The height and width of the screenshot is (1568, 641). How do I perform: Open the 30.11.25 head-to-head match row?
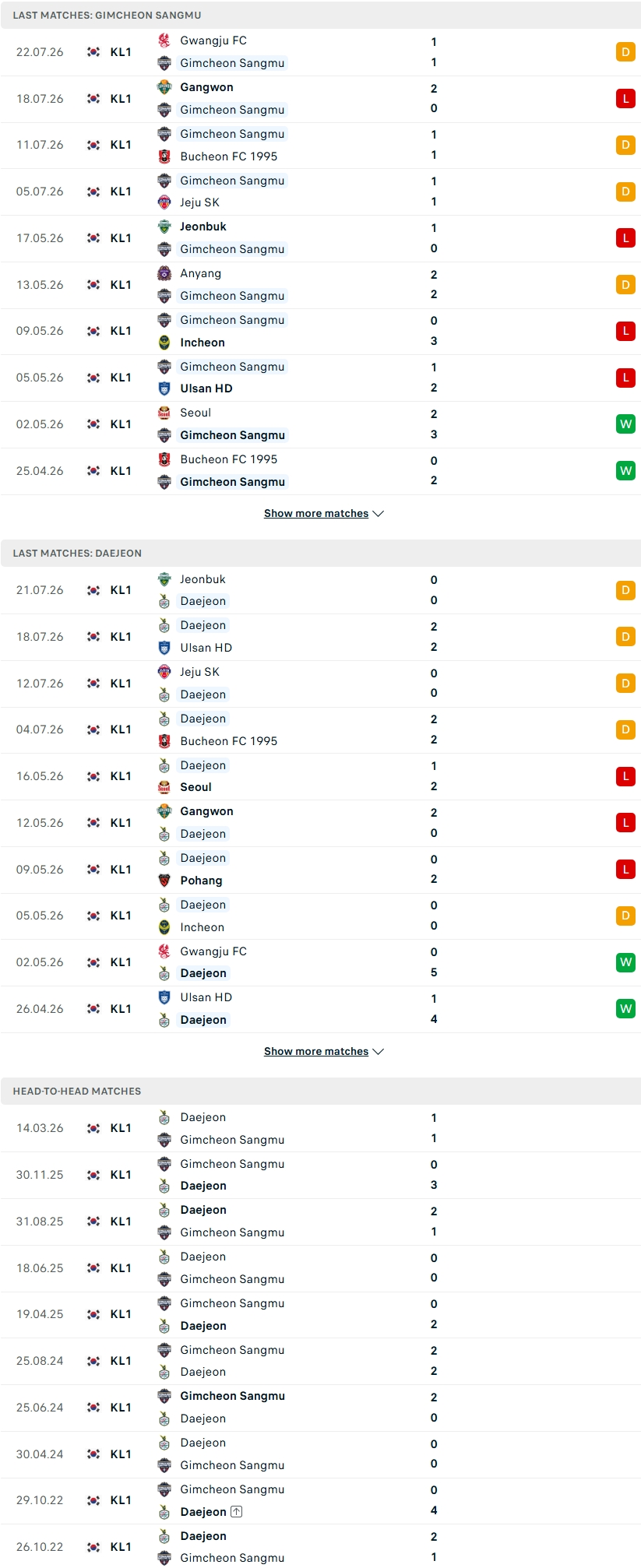(320, 1175)
